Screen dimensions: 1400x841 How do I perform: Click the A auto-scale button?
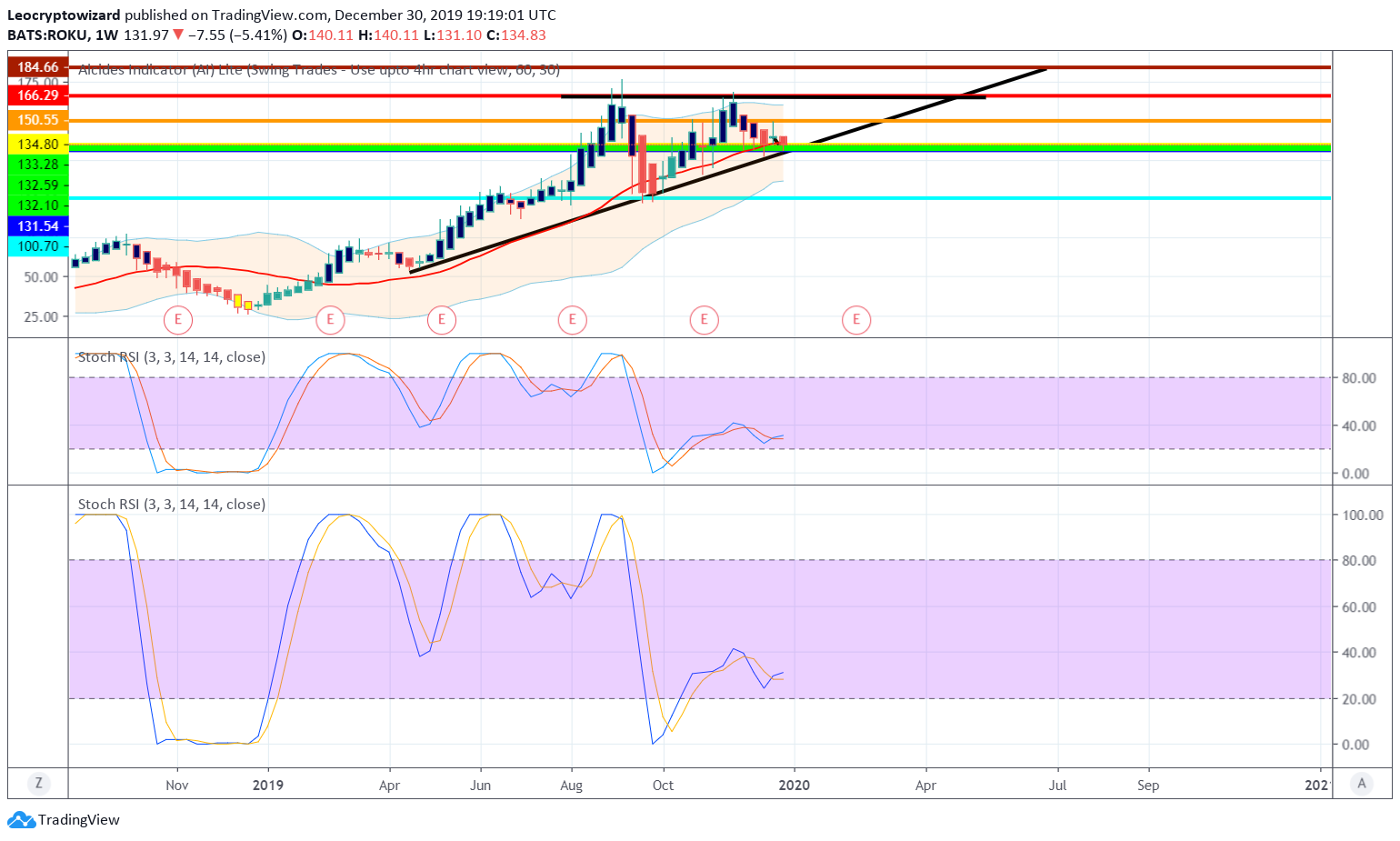1361,783
